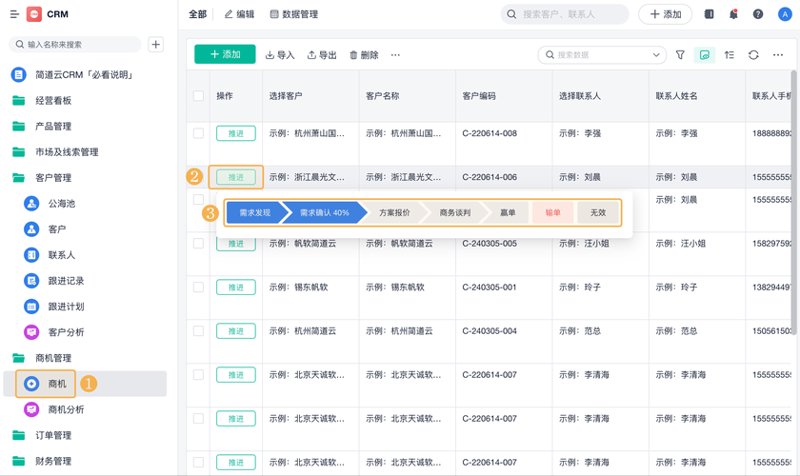Screen dimensions: 800x476
Task: Open 跟进计划 in the sidebar
Action: (x=66, y=306)
